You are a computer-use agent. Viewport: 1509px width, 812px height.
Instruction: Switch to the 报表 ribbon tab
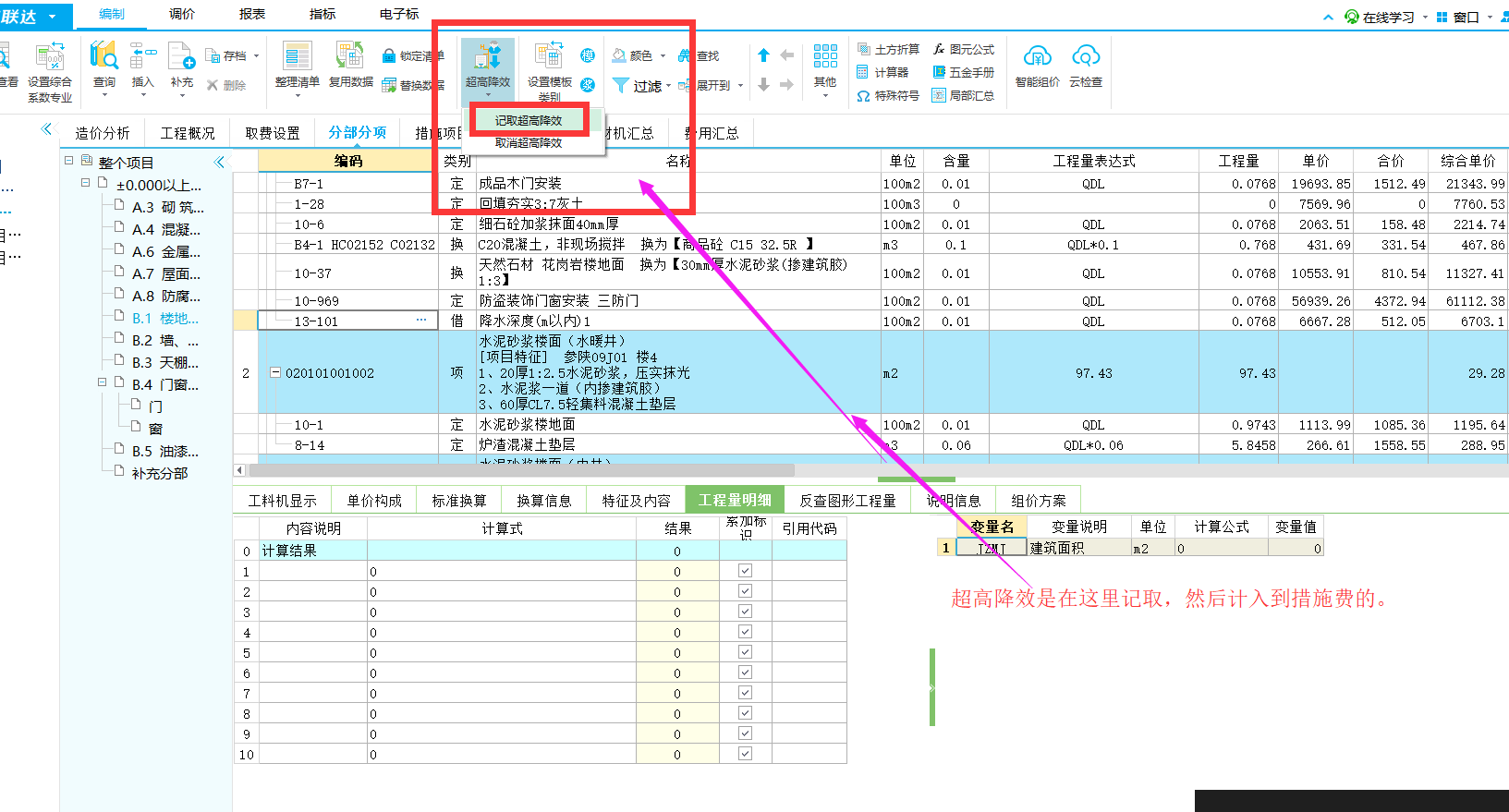252,14
